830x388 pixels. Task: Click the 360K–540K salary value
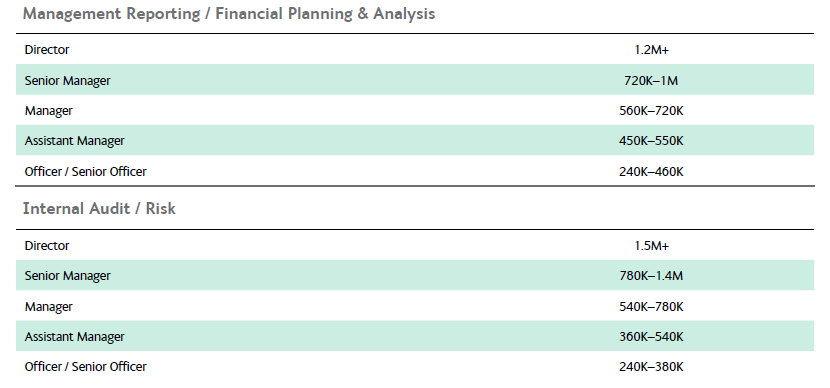[x=651, y=337]
